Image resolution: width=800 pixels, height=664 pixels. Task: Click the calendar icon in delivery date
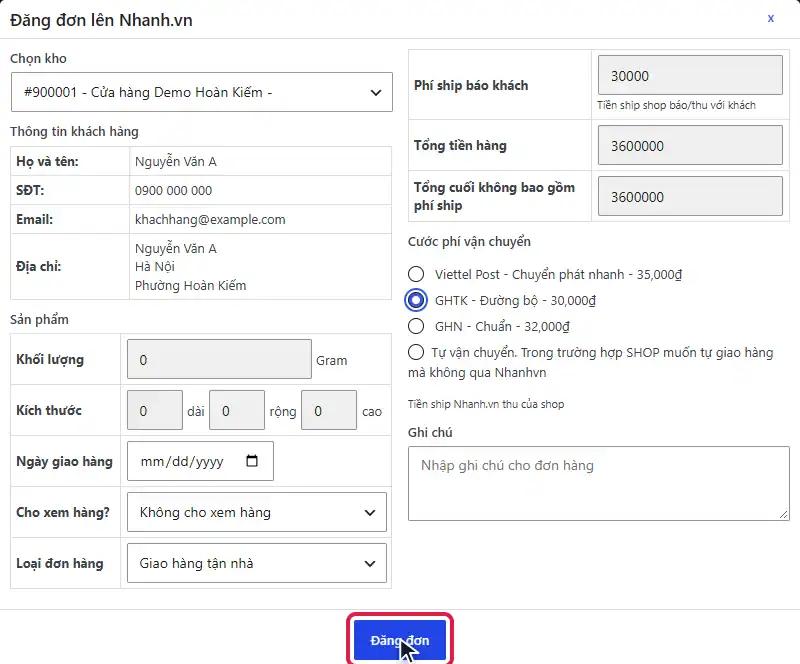coord(252,461)
